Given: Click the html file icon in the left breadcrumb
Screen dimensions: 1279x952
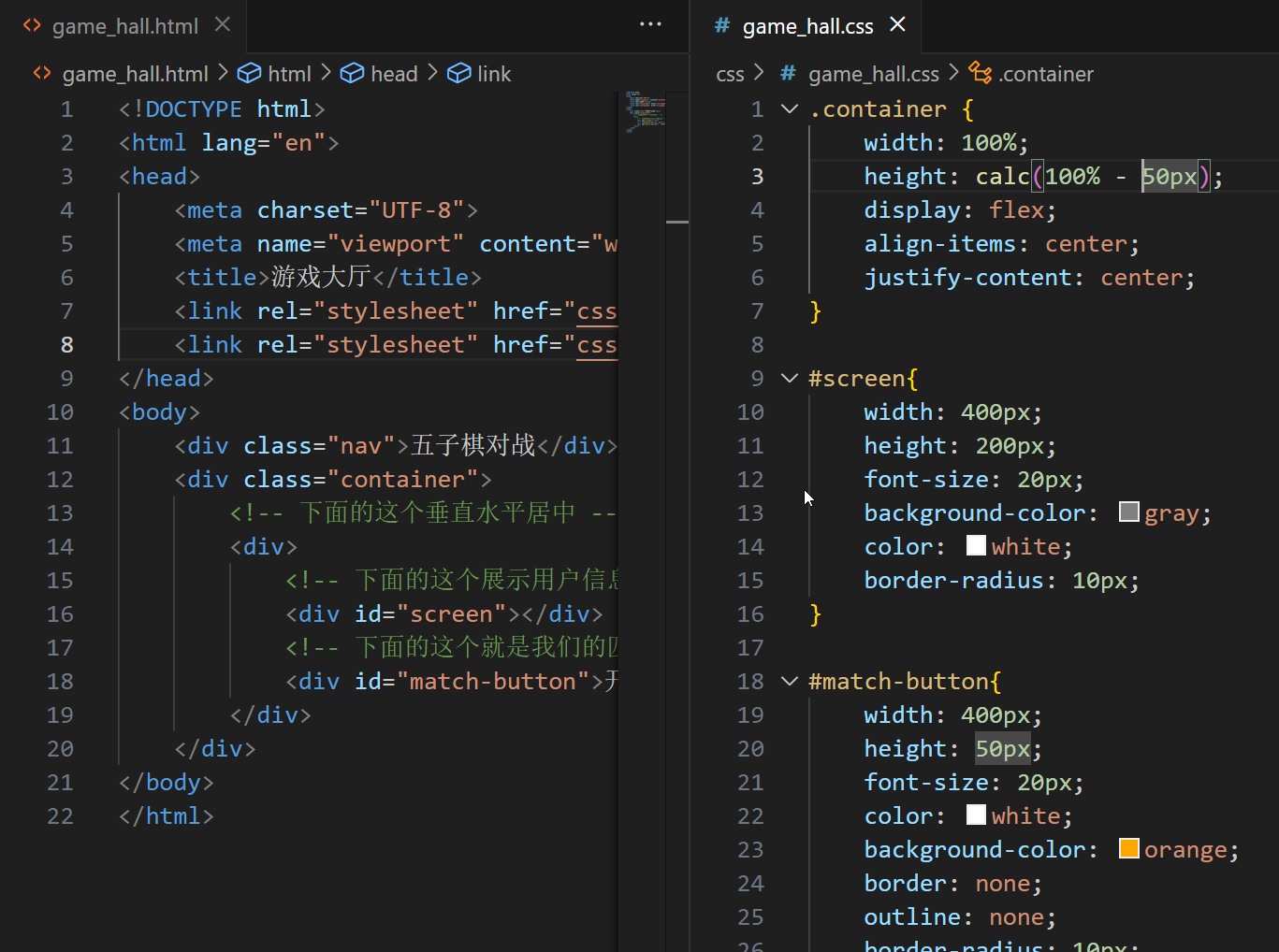Looking at the screenshot, I should pyautogui.click(x=42, y=73).
